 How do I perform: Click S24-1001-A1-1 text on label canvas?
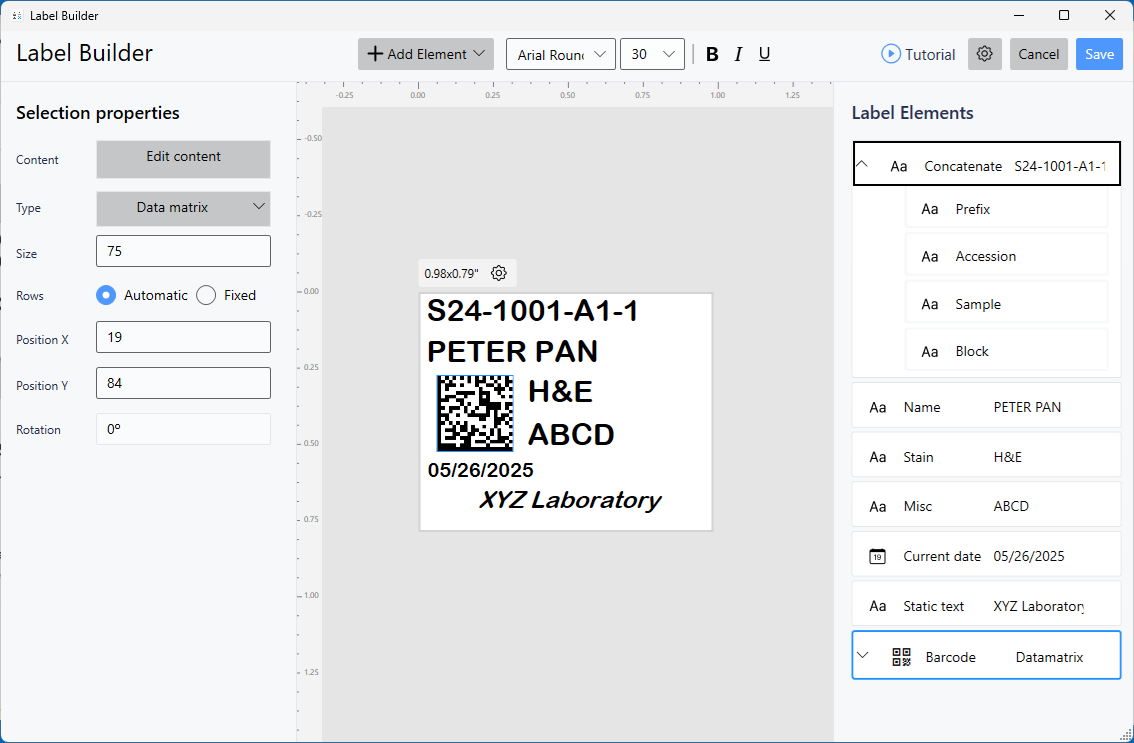tap(533, 311)
